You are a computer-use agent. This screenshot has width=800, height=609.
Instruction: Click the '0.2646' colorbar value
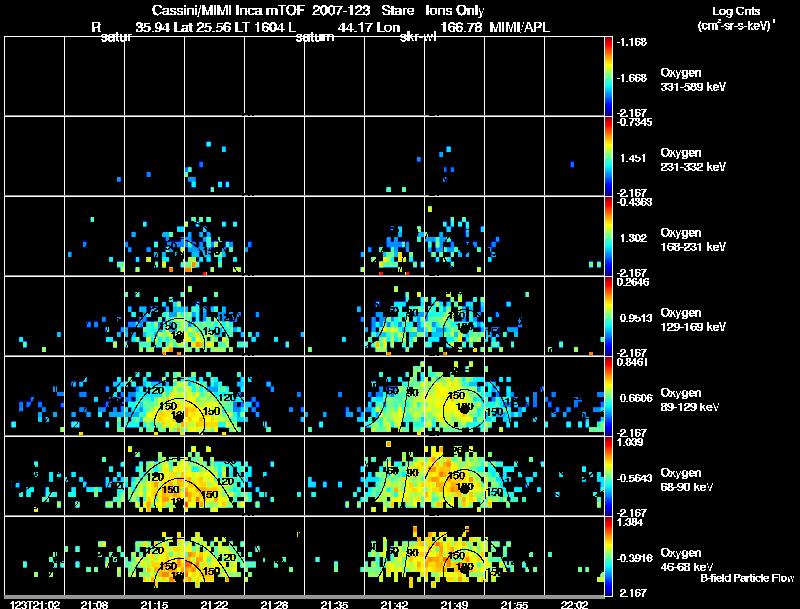[633, 282]
